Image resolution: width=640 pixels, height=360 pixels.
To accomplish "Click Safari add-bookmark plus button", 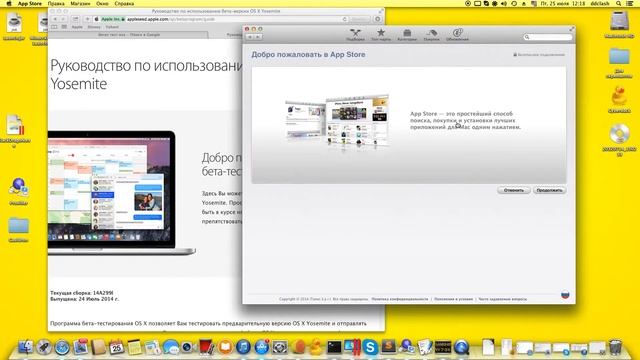I will coord(87,19).
